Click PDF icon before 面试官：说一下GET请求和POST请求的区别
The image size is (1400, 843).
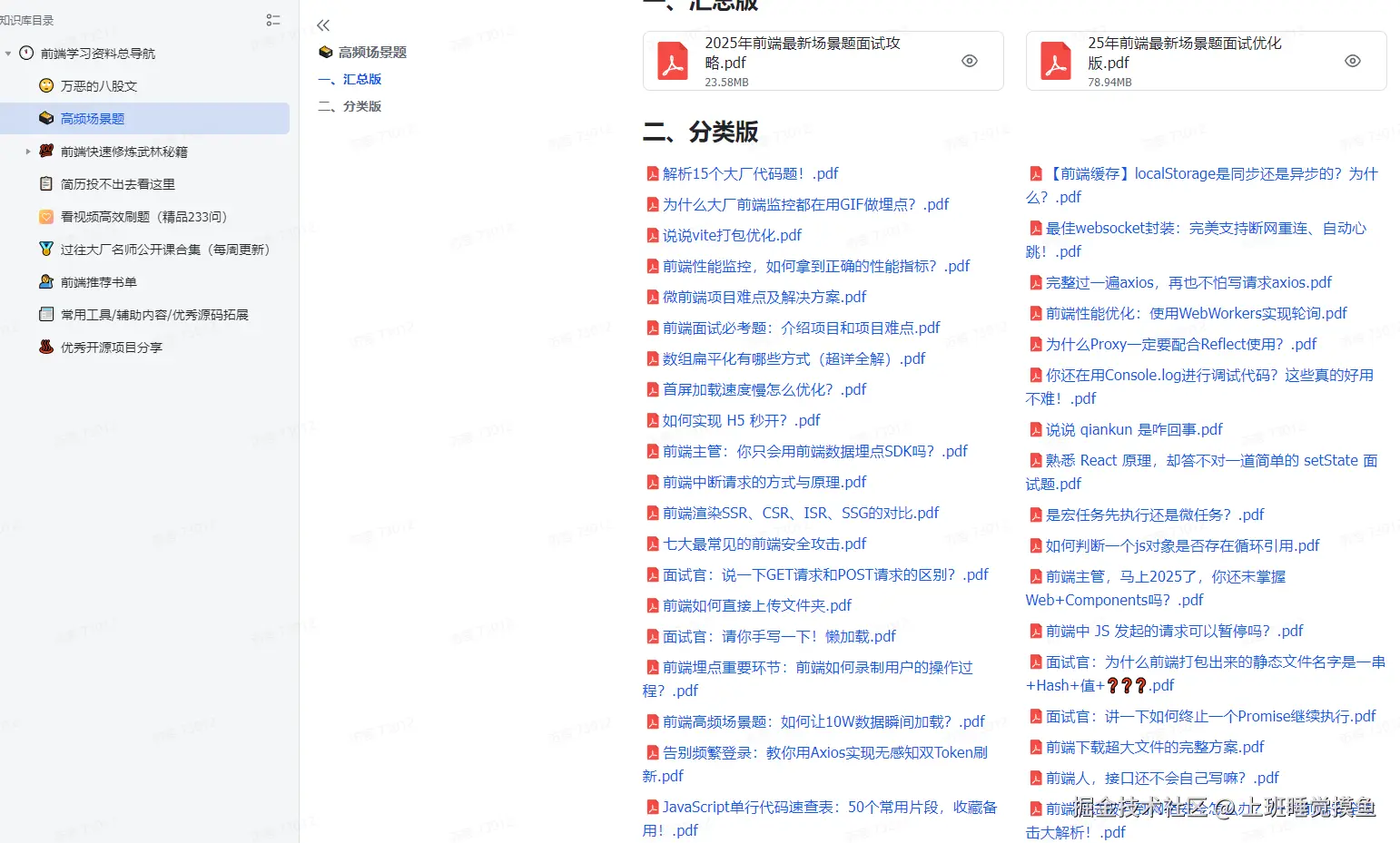[652, 574]
